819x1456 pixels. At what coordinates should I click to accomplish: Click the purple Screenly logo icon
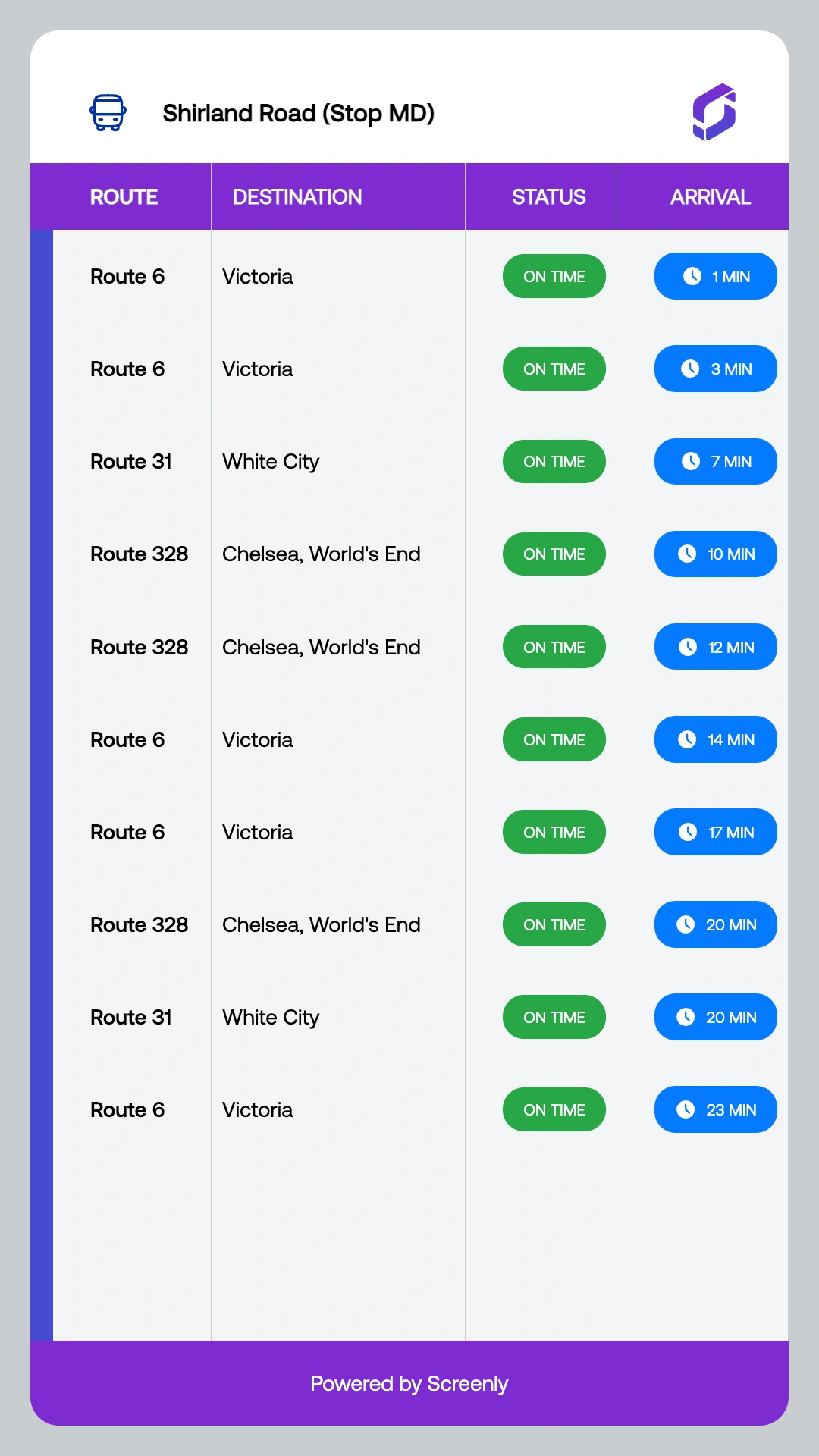tap(714, 112)
